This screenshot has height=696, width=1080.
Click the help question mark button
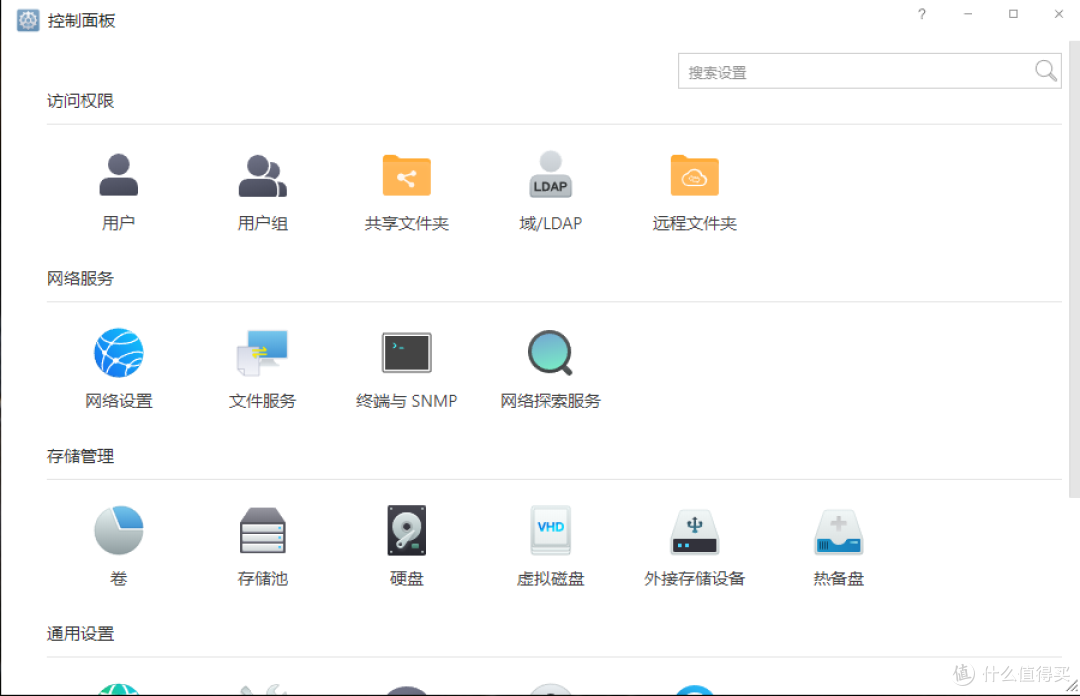(x=922, y=14)
